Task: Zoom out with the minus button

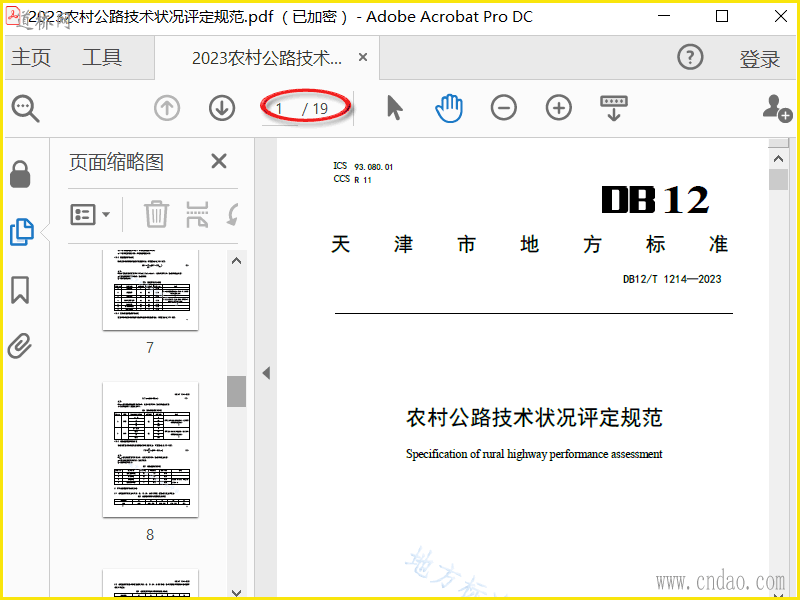Action: click(x=504, y=108)
